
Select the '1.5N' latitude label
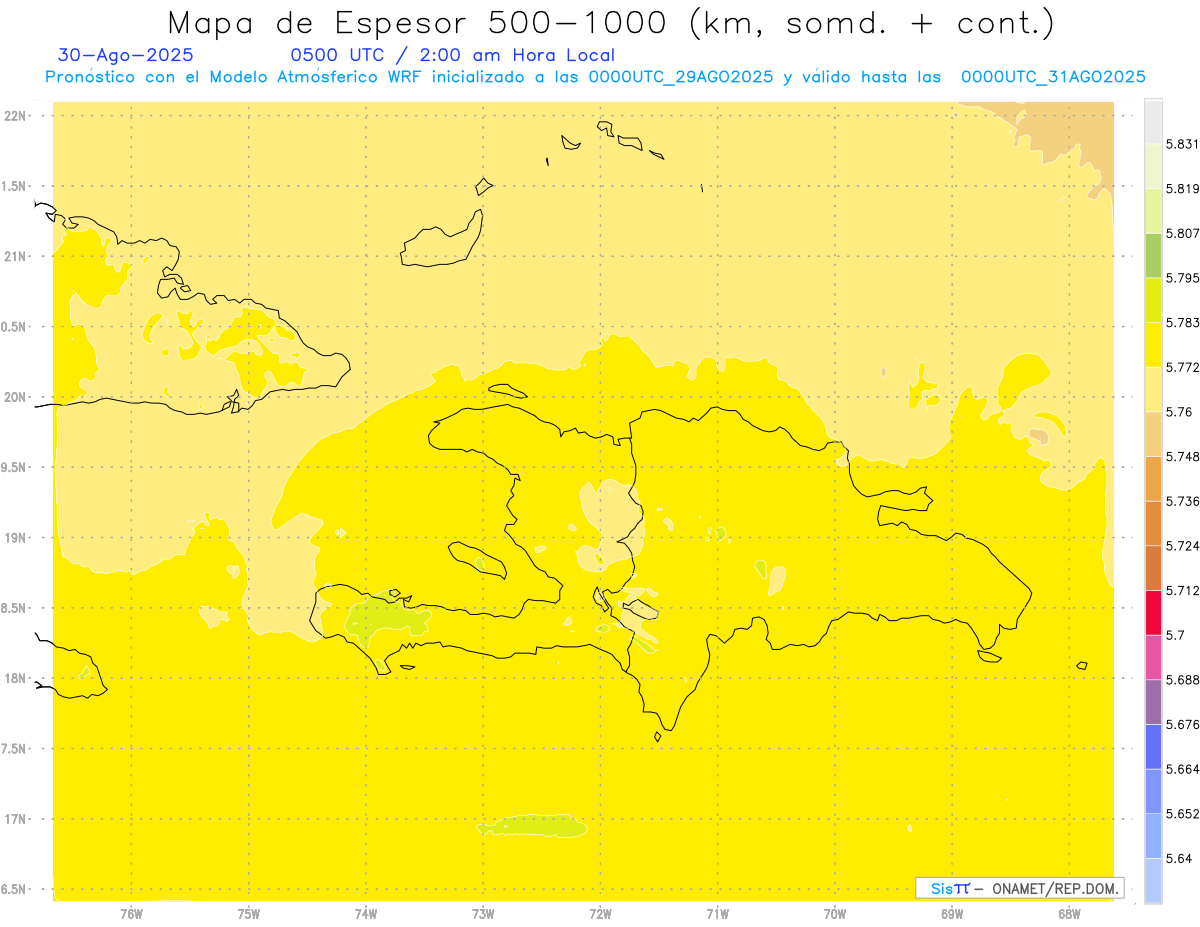(14, 186)
